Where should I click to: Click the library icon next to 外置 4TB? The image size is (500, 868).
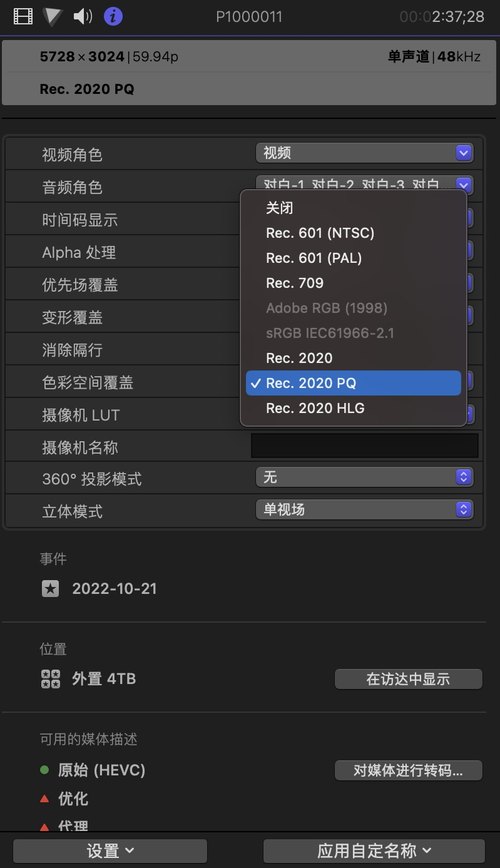(x=50, y=679)
